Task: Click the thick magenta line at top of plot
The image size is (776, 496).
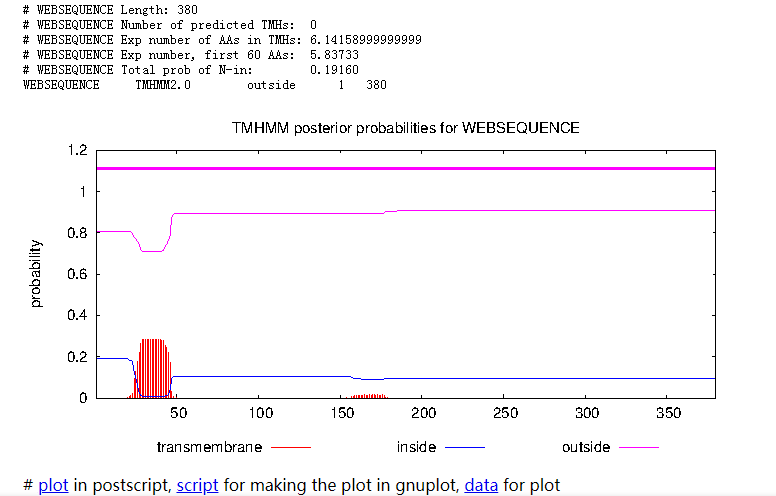Action: tap(406, 169)
